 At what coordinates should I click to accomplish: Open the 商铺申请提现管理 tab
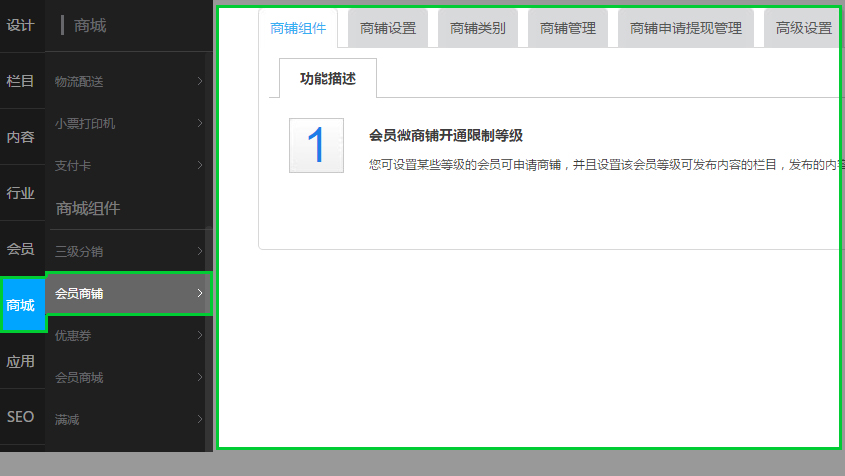[x=686, y=29]
